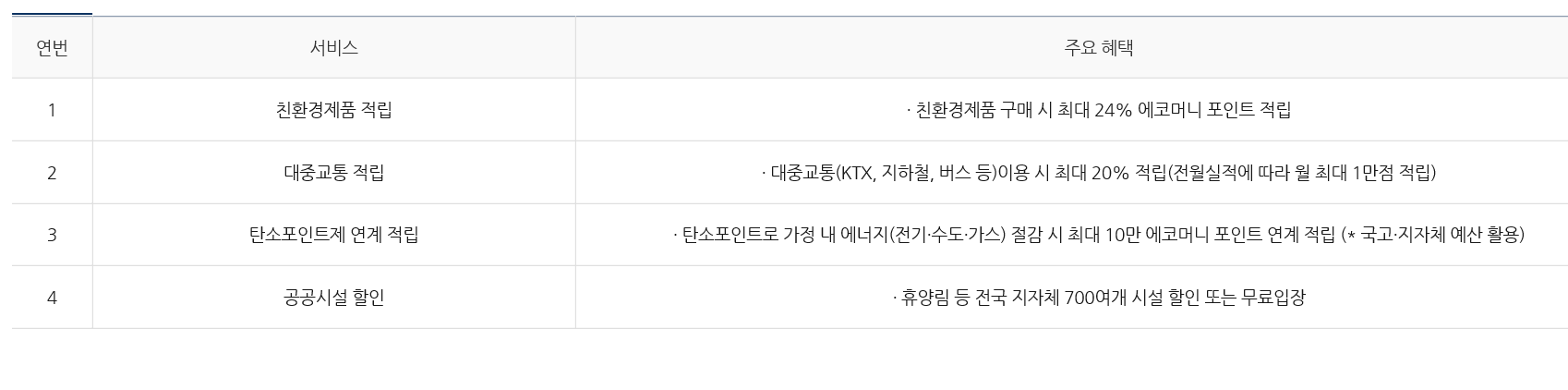
Task: Click 공공시설 할인 service cell
Action: pyautogui.click(x=334, y=298)
